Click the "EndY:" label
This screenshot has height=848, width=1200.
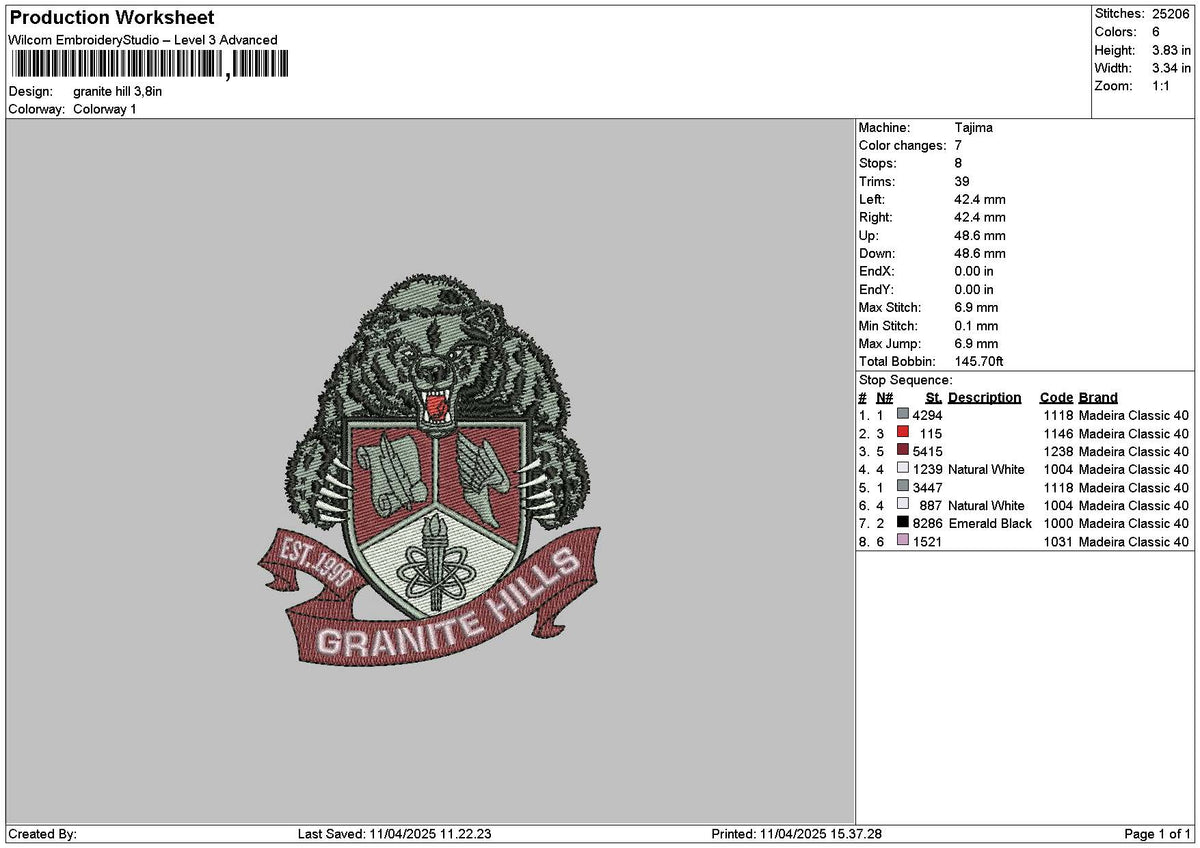coord(877,290)
